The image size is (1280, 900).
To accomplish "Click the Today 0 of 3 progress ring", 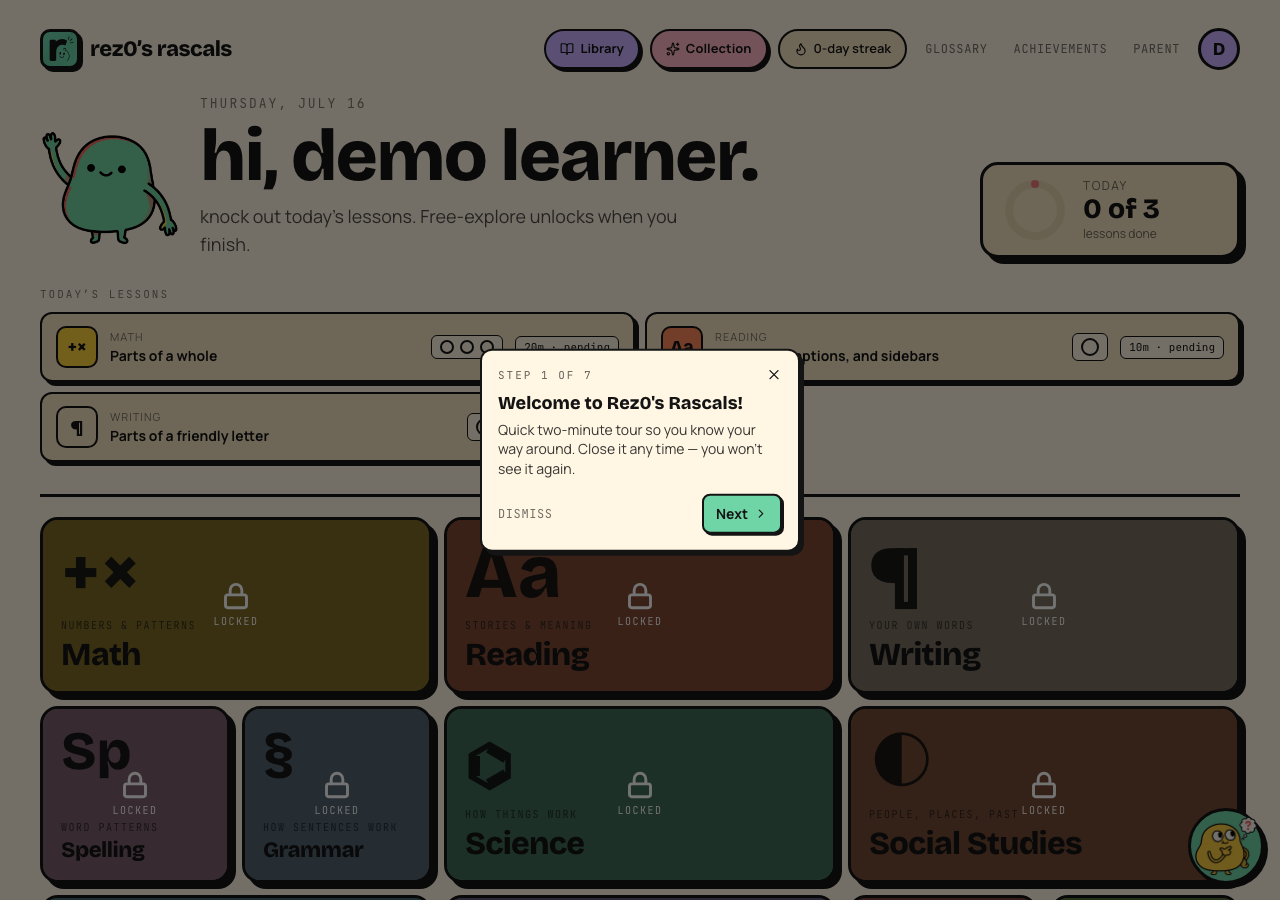I will point(1035,210).
